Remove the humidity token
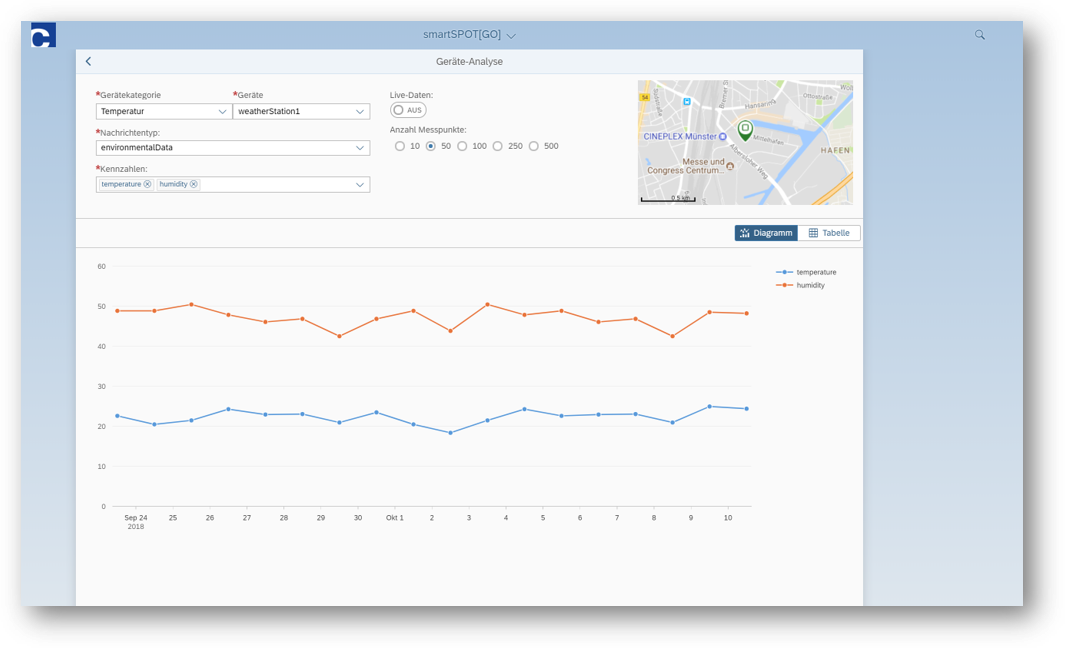Image resolution: width=1065 pixels, height=648 pixels. pyautogui.click(x=194, y=185)
